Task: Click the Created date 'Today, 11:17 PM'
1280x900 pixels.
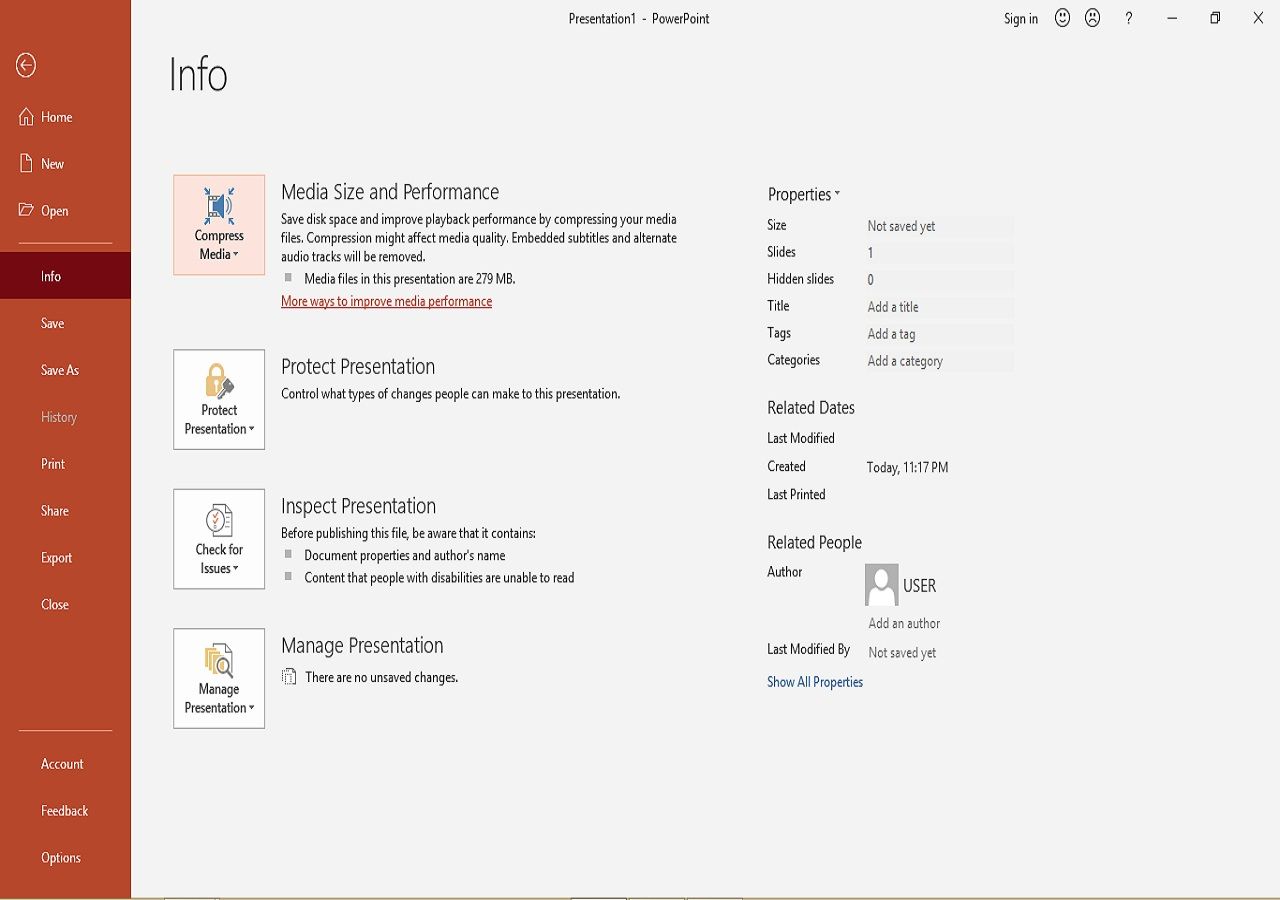Action: (x=908, y=467)
